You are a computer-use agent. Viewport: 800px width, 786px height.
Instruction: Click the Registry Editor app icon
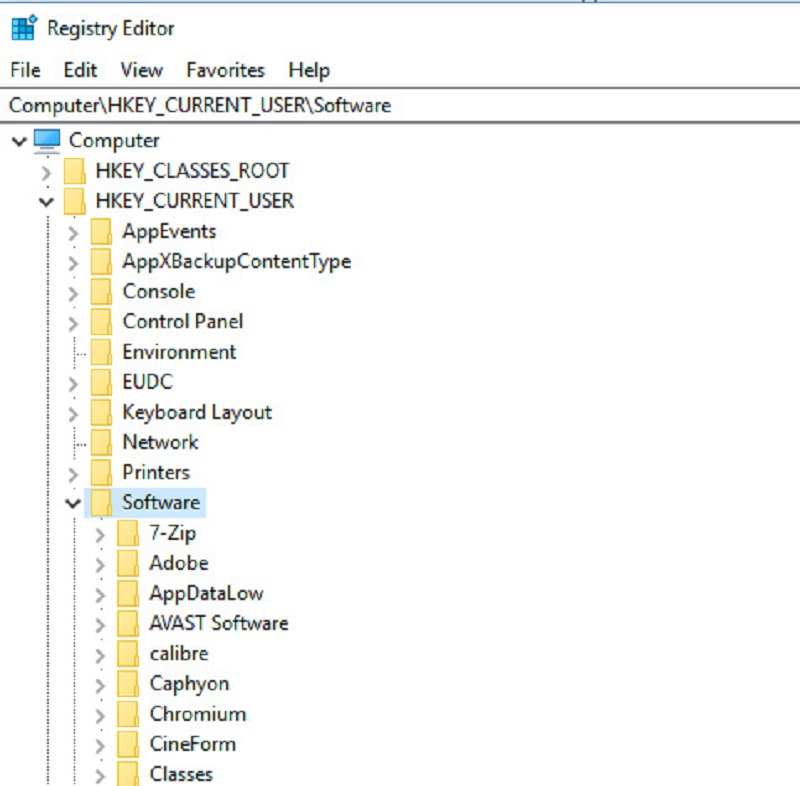[24, 28]
